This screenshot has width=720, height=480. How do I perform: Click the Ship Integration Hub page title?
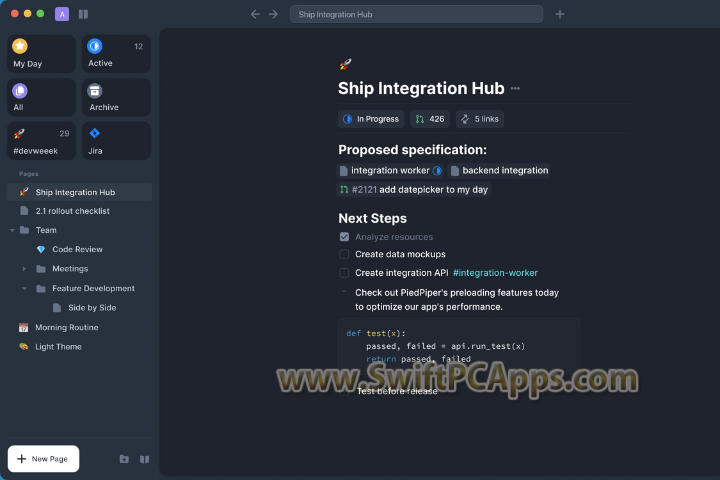tap(421, 88)
